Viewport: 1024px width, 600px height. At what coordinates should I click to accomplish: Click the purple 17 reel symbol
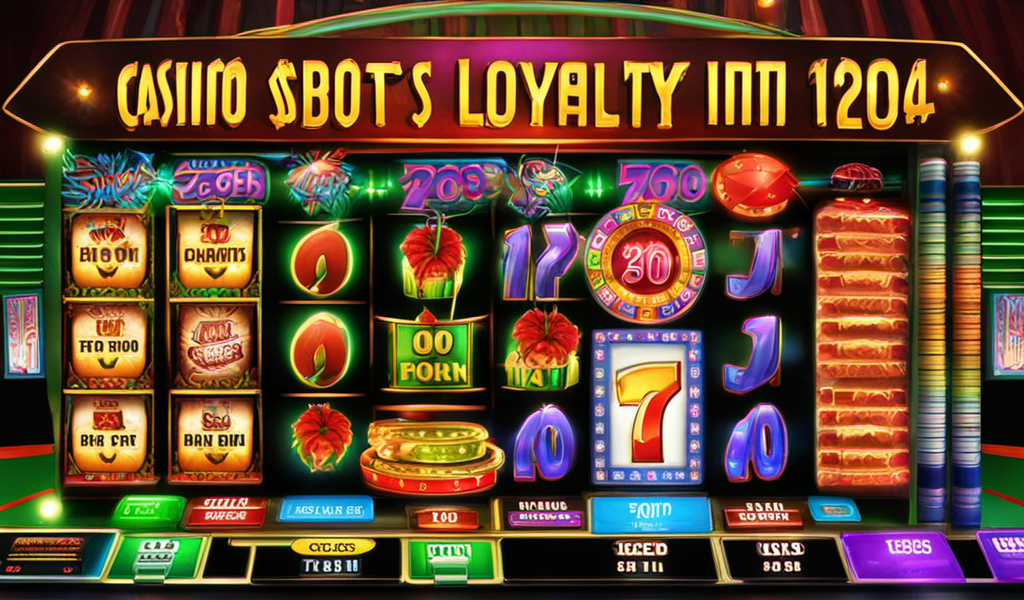point(539,261)
